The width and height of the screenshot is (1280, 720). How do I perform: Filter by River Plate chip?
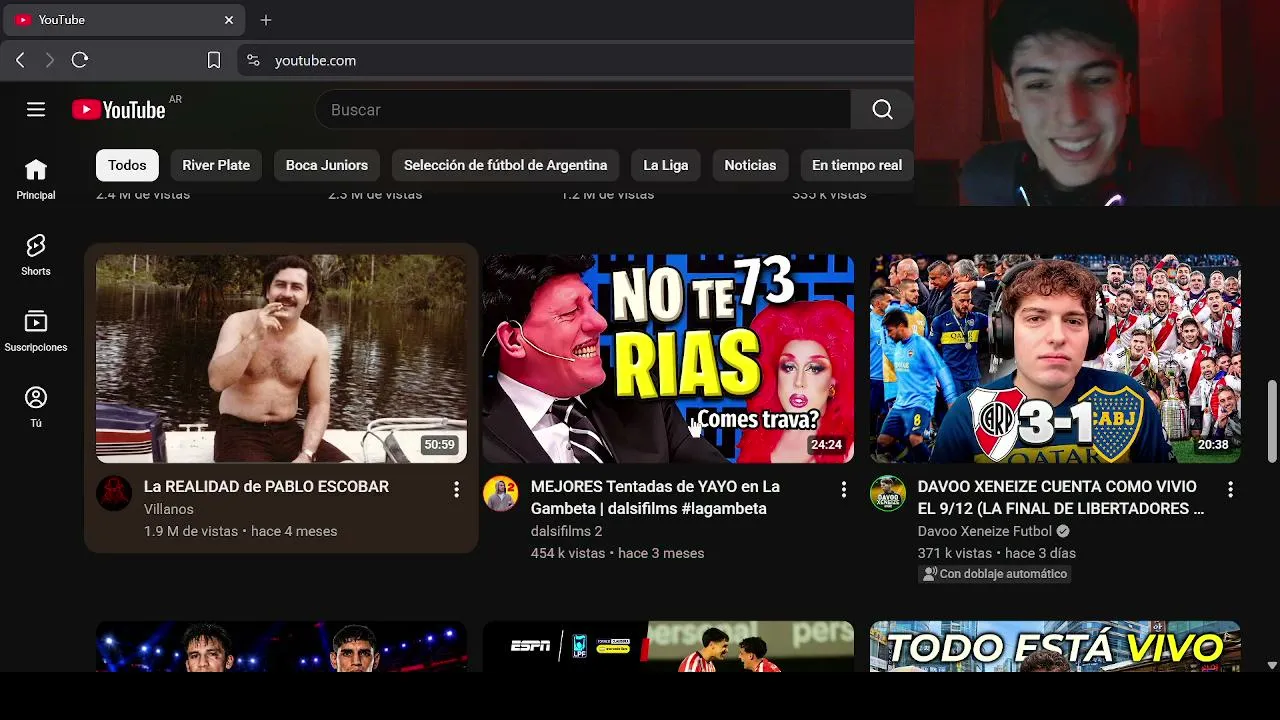tap(216, 165)
